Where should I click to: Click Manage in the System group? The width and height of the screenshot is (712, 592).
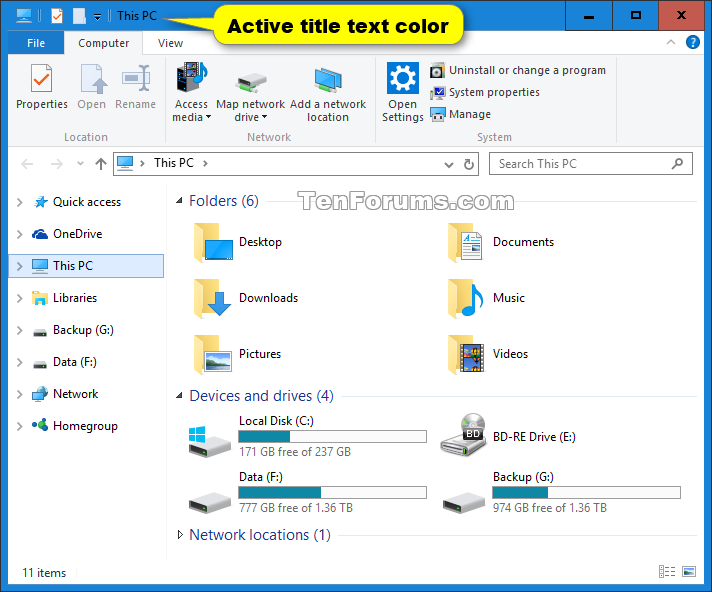point(460,114)
